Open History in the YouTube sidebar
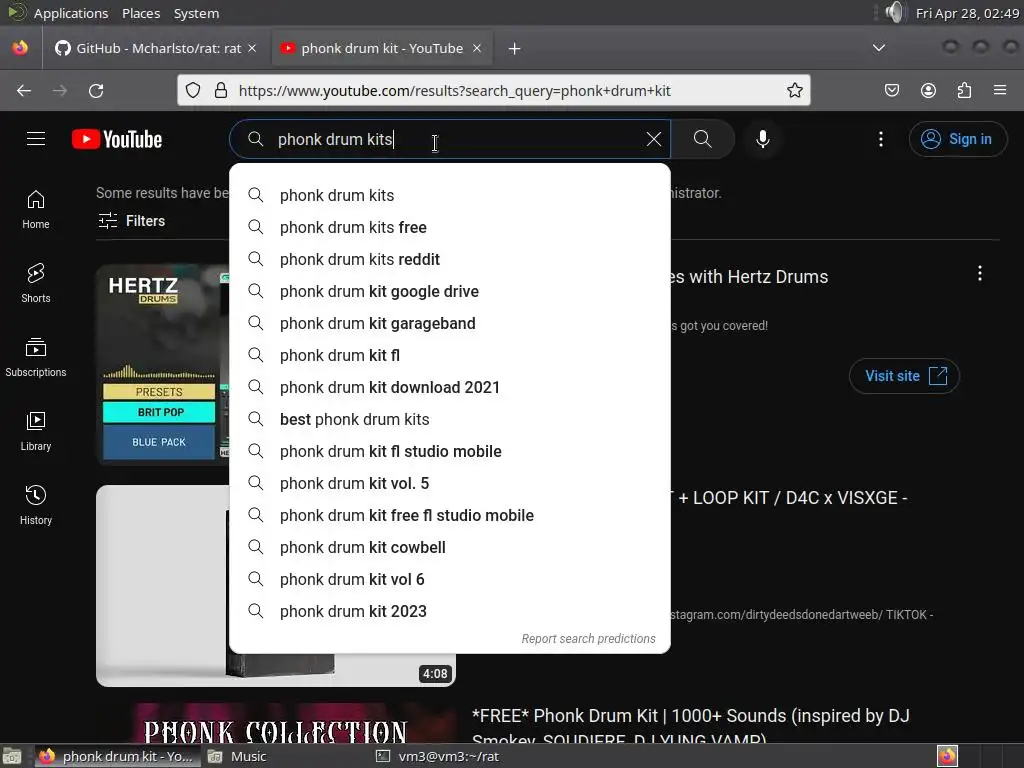Viewport: 1024px width, 768px height. click(x=36, y=505)
